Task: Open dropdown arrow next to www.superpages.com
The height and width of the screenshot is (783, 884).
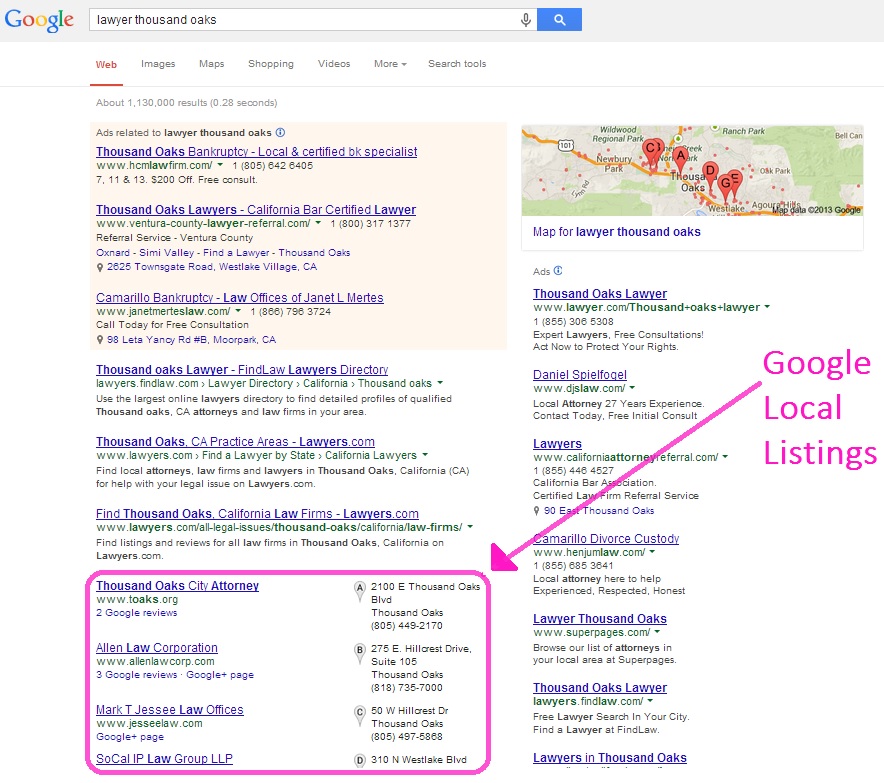Action: [x=657, y=632]
